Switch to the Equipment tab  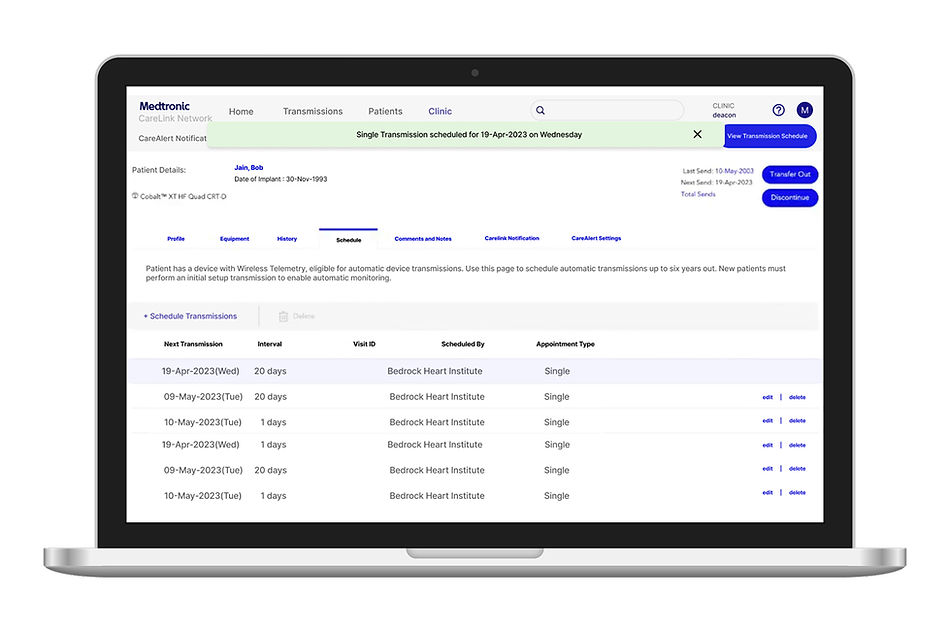(x=234, y=239)
